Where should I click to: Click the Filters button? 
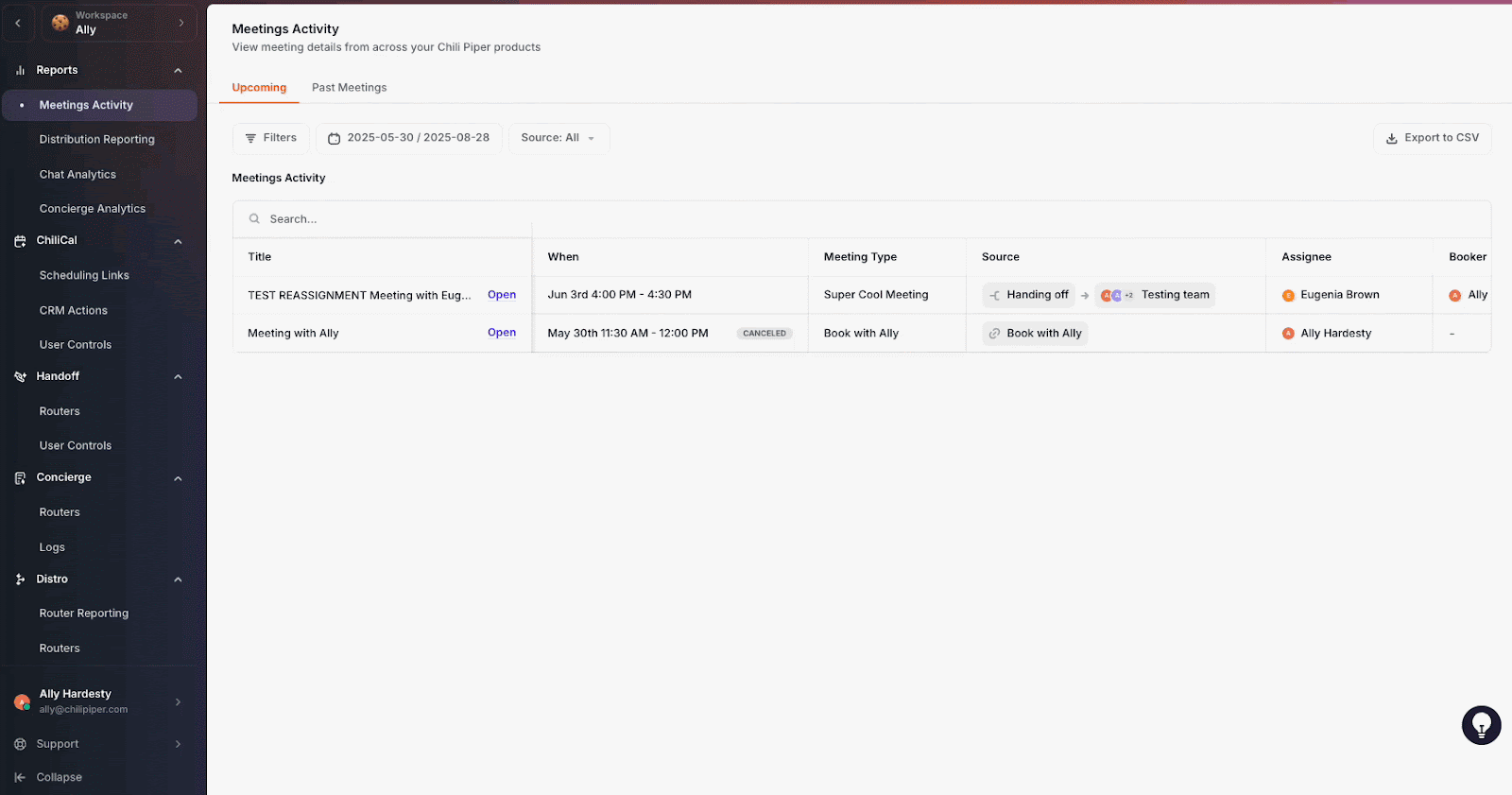[270, 138]
